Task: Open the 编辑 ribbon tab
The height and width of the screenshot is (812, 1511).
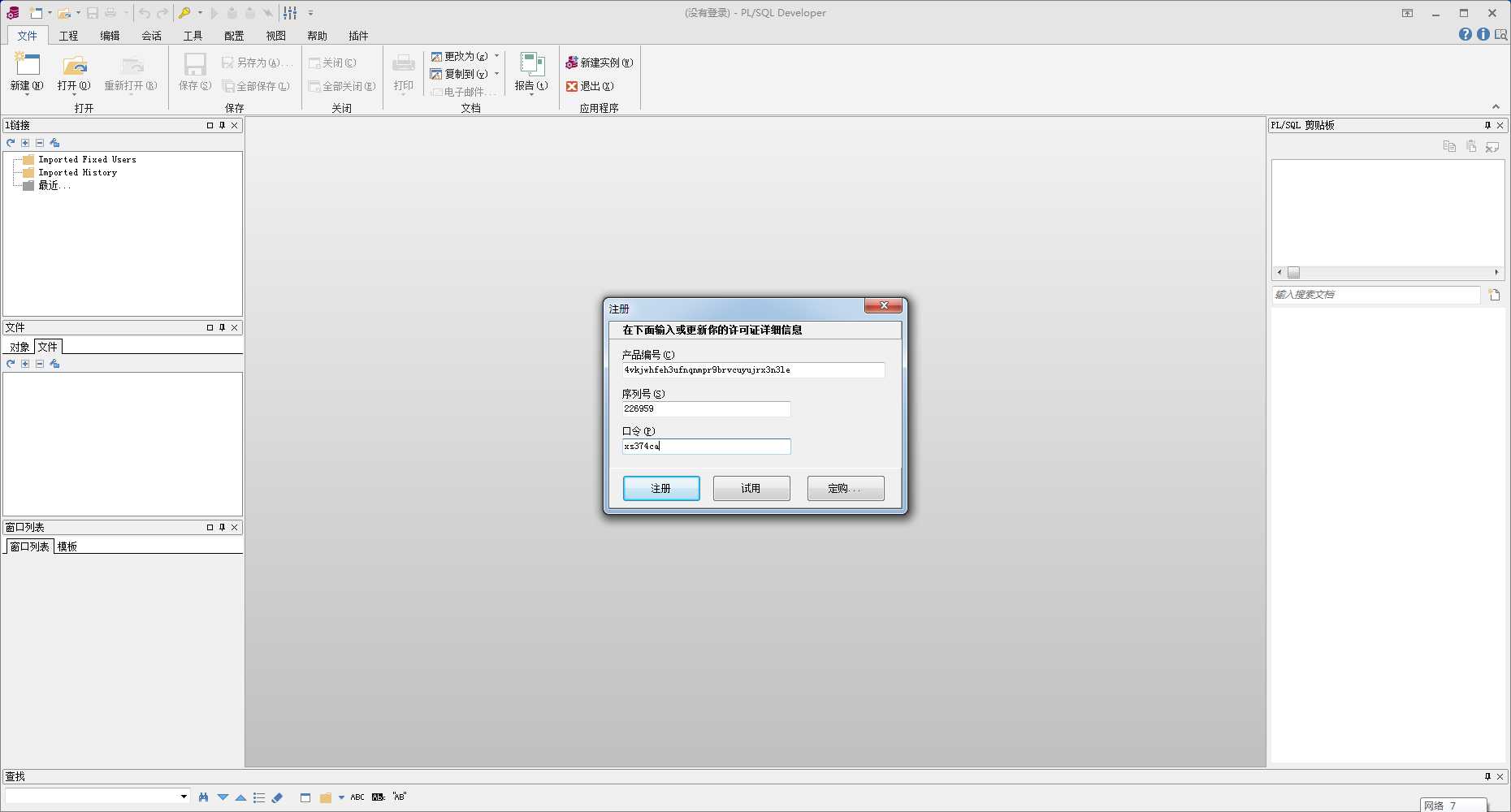Action: tap(110, 36)
